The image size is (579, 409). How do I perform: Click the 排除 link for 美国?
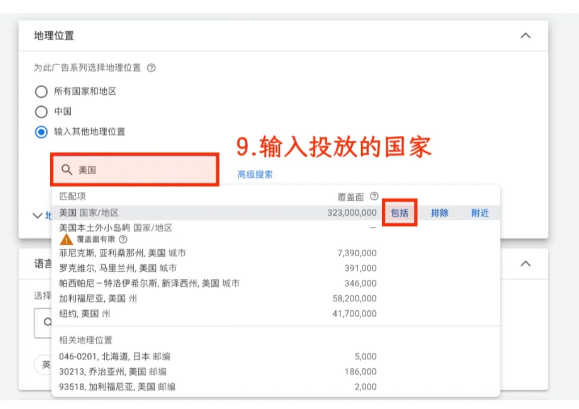click(439, 213)
